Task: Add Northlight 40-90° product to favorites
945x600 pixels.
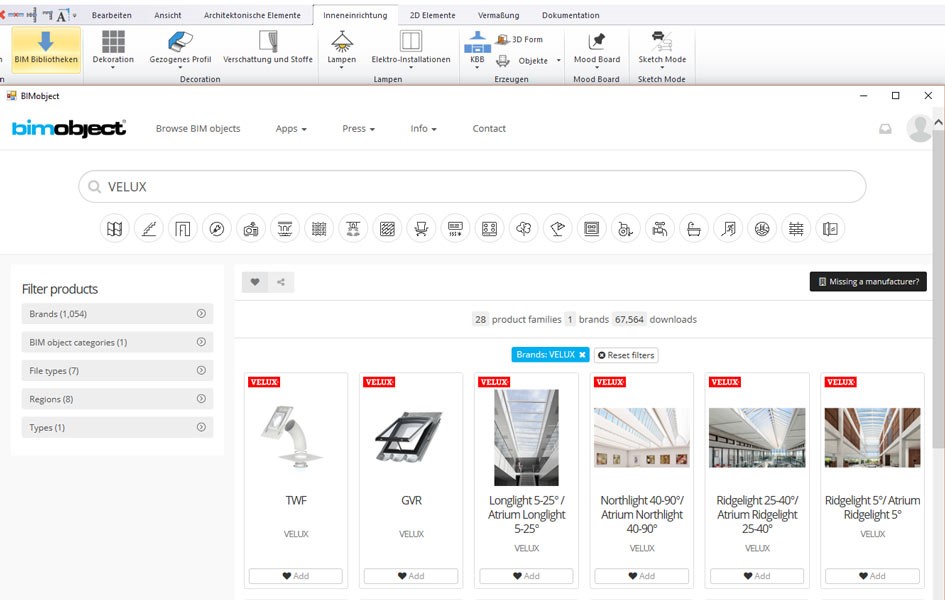Action: 641,576
